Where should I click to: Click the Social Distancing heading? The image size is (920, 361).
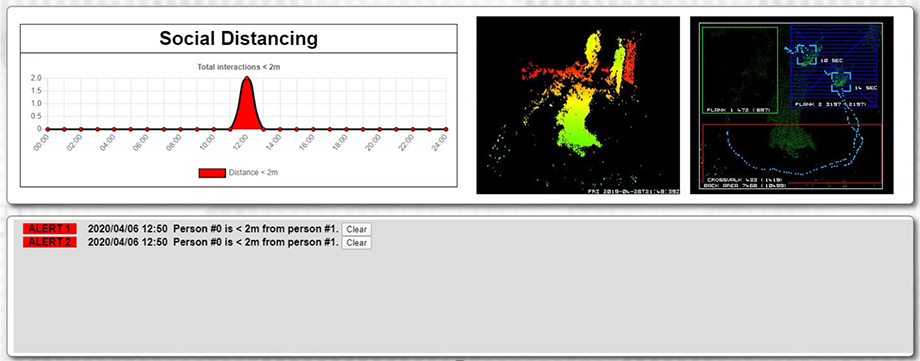click(x=239, y=39)
